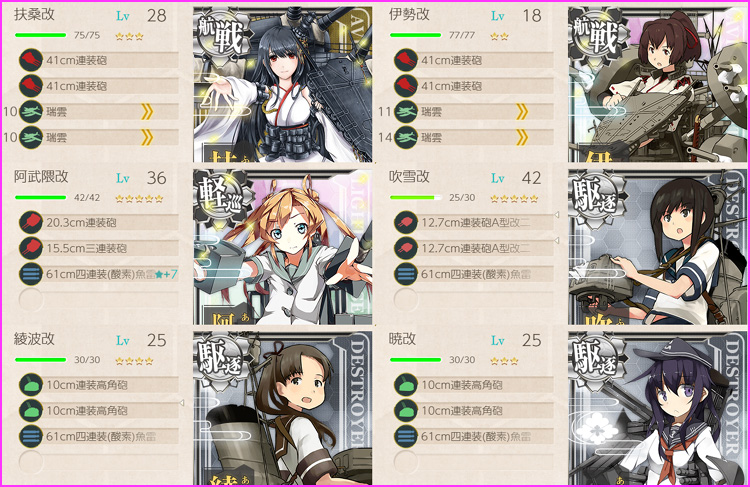Click Akatsuki Kai's 駆逐 character card
Viewport: 750px width, 487px height.
(658, 409)
